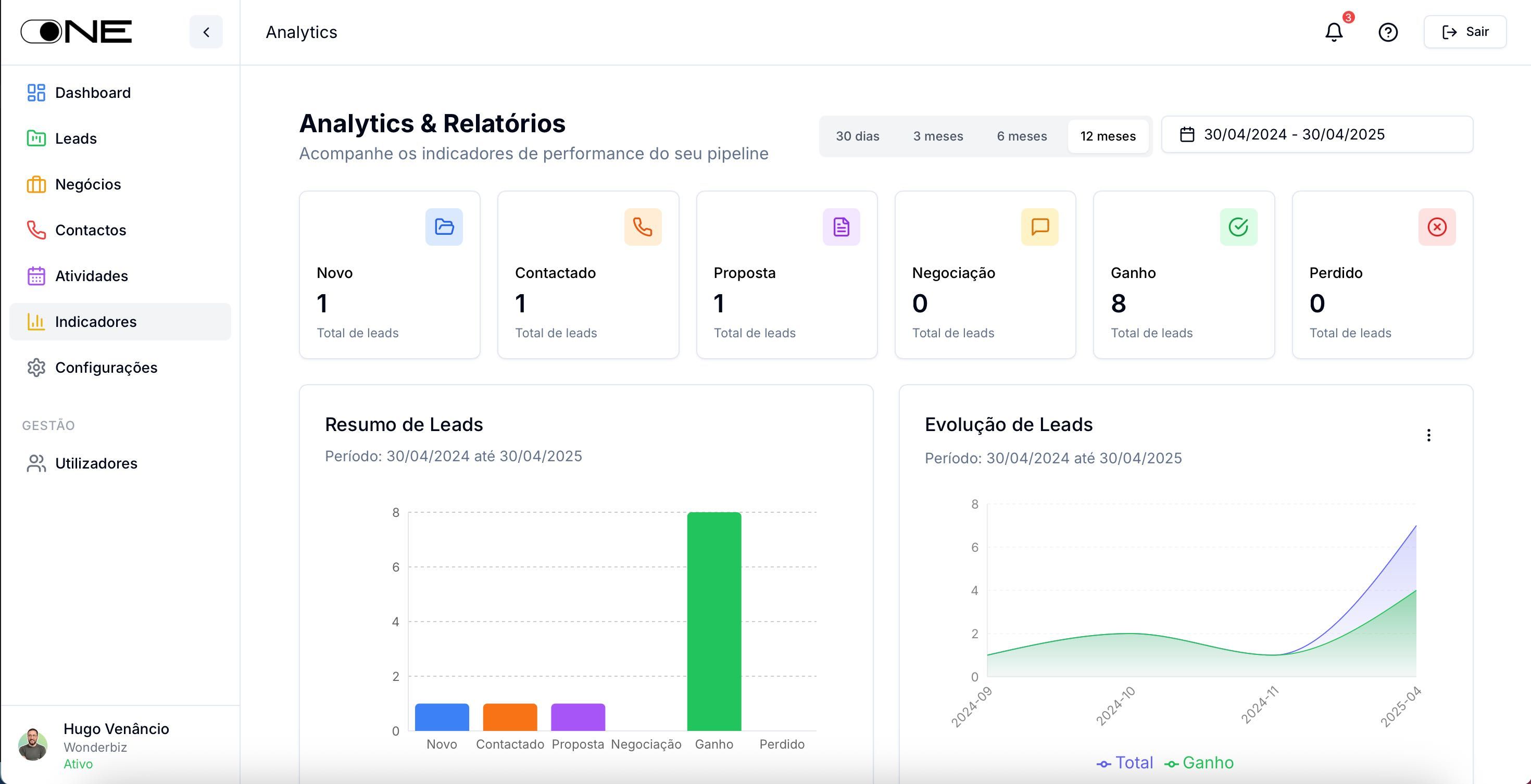
Task: Open the Indicadores bar chart icon
Action: [36, 321]
